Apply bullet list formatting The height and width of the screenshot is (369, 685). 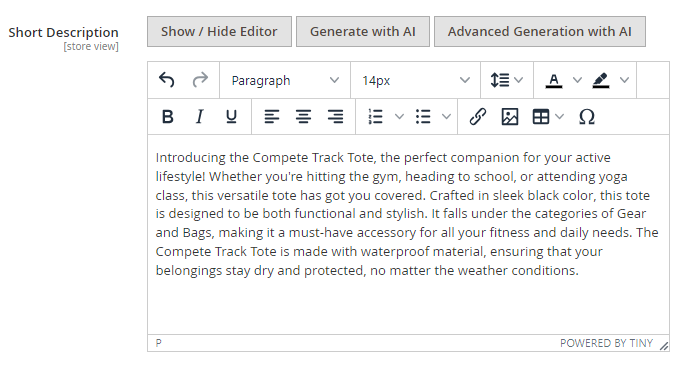coord(422,117)
